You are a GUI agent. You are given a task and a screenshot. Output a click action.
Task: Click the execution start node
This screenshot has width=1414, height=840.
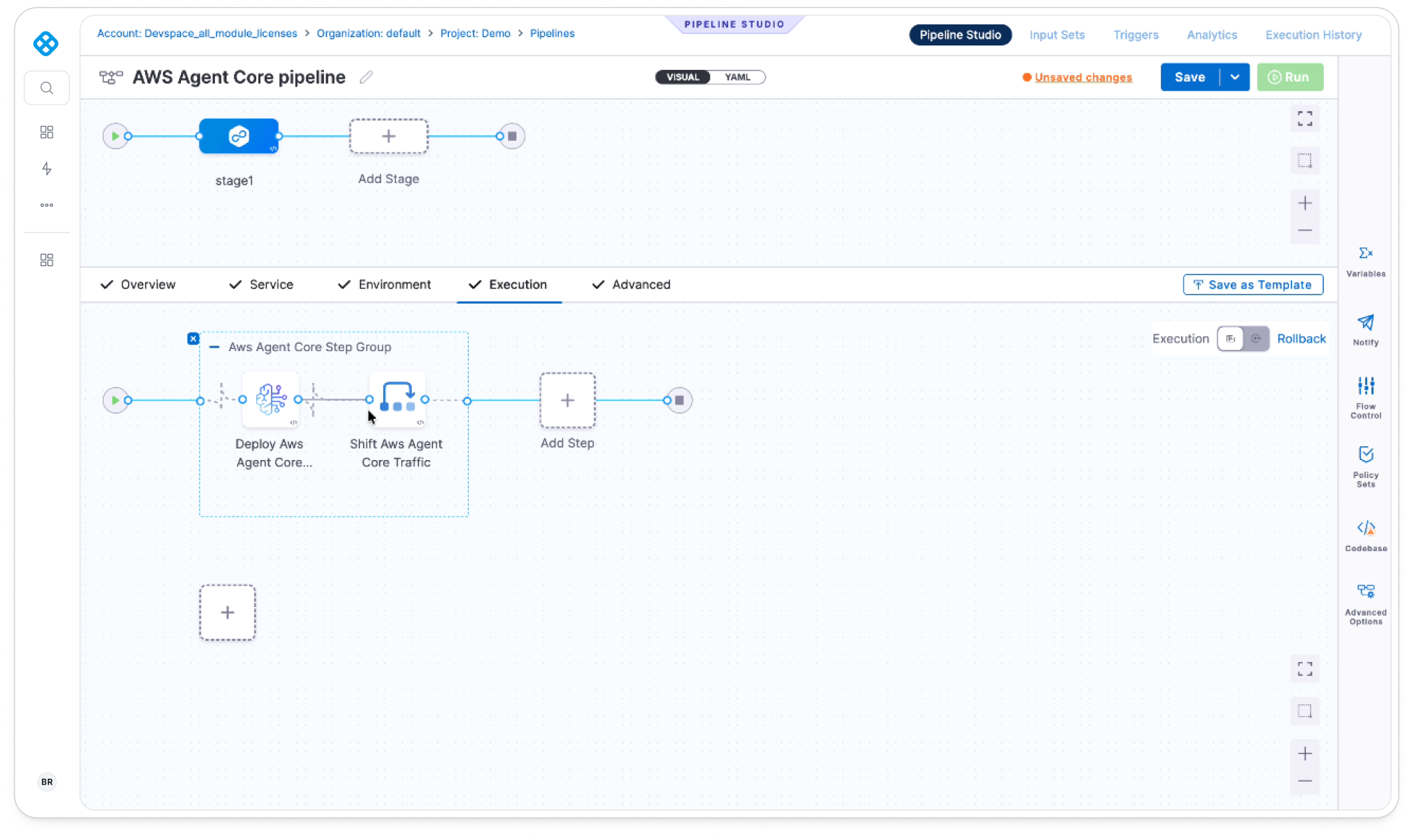[115, 400]
